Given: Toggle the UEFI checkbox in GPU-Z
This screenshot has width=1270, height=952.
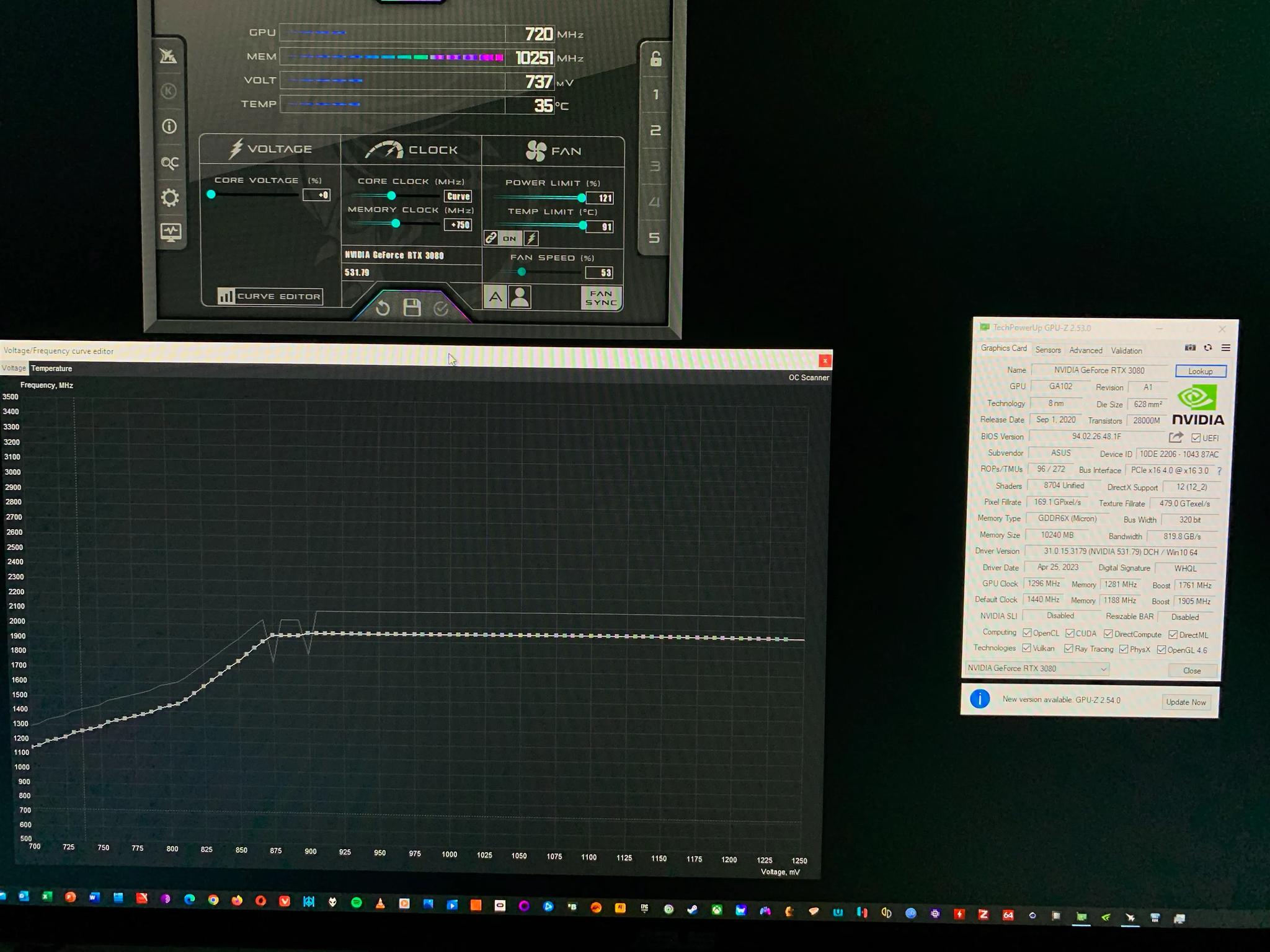Looking at the screenshot, I should coord(1196,438).
